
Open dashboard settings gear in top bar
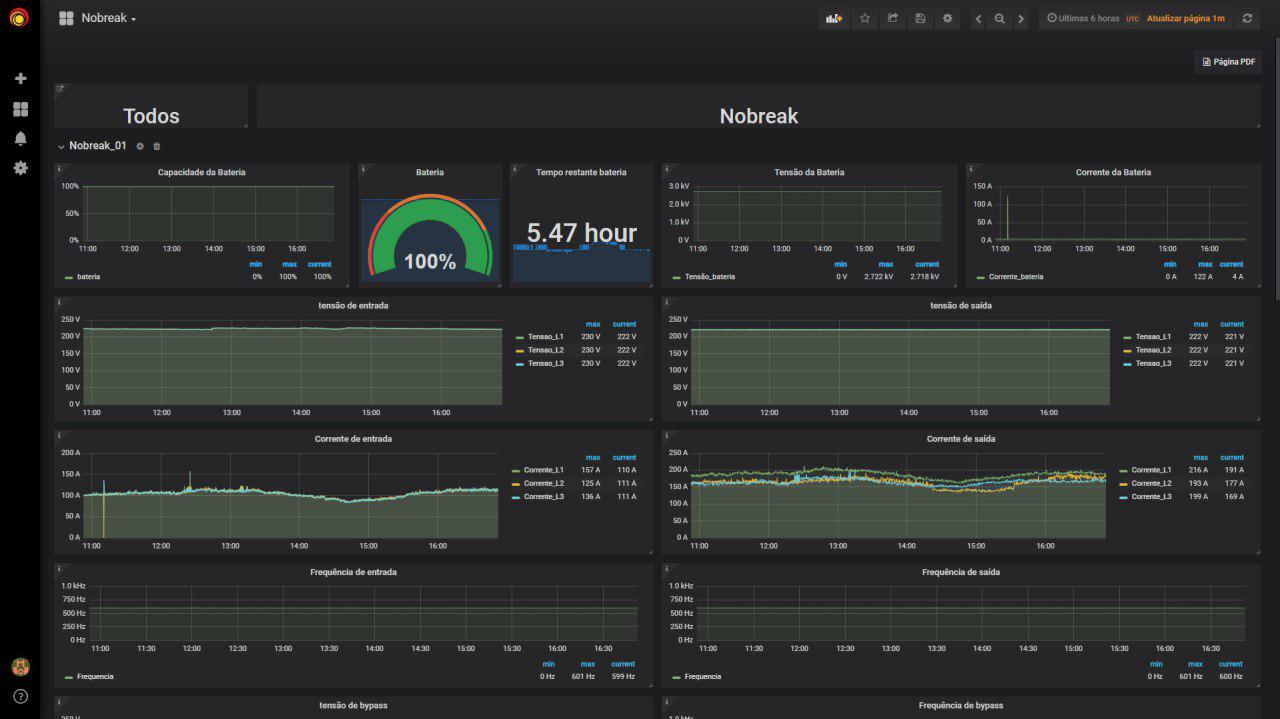pos(948,18)
